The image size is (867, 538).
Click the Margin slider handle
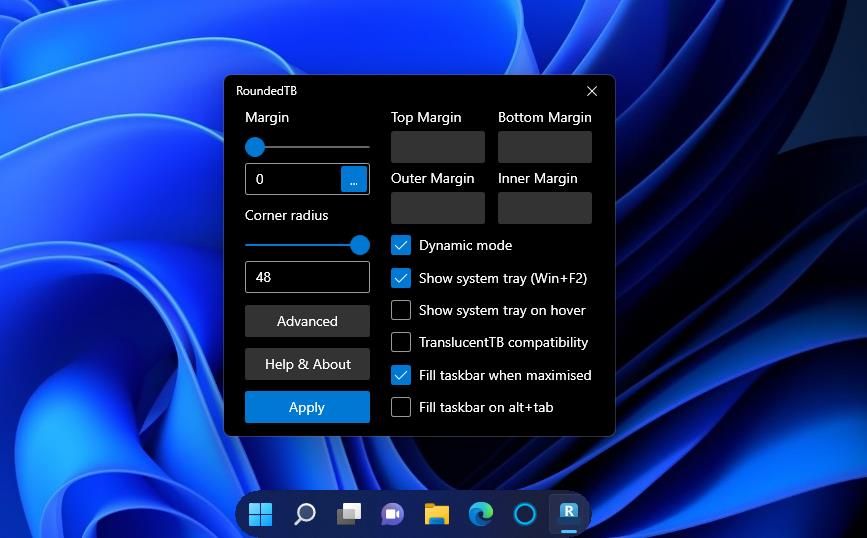coord(255,147)
